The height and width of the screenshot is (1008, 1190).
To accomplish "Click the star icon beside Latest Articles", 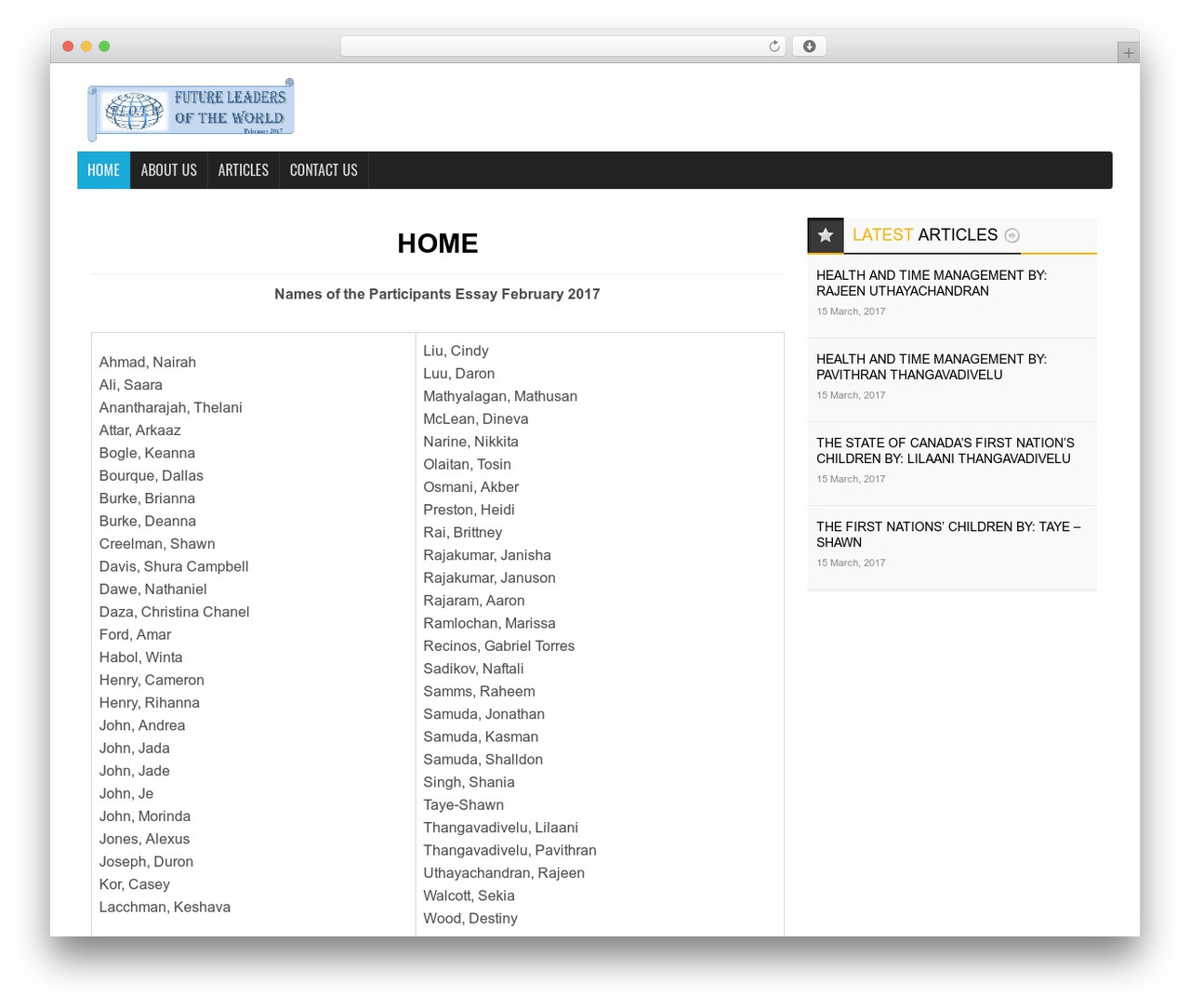I will click(x=826, y=235).
